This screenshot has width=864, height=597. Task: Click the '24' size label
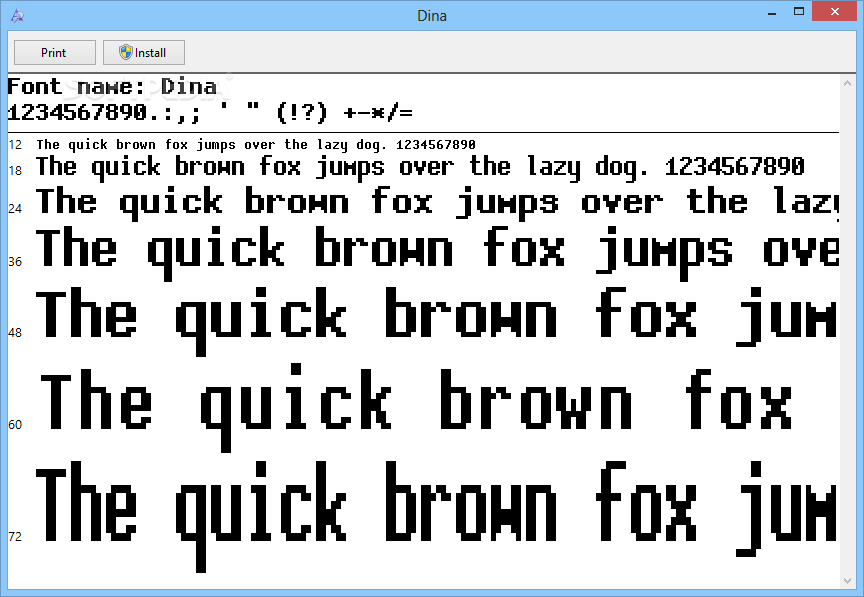click(x=15, y=208)
